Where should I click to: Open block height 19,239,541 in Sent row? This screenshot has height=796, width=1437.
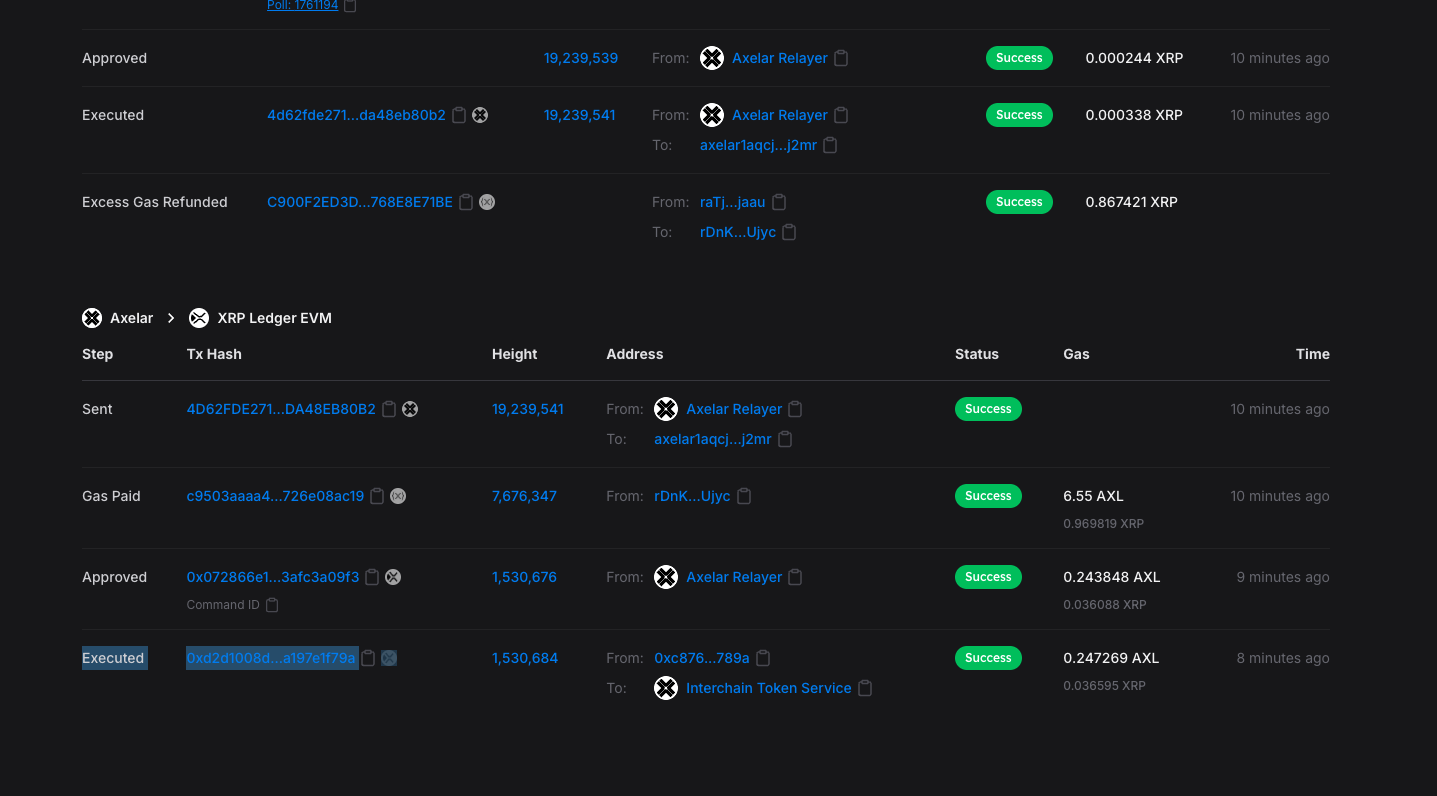click(528, 409)
